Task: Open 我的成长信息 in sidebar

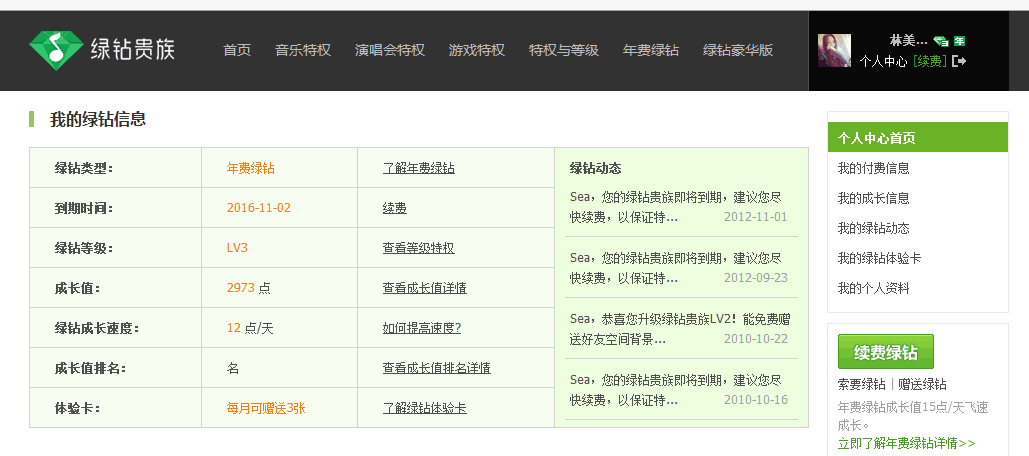Action: click(x=873, y=198)
